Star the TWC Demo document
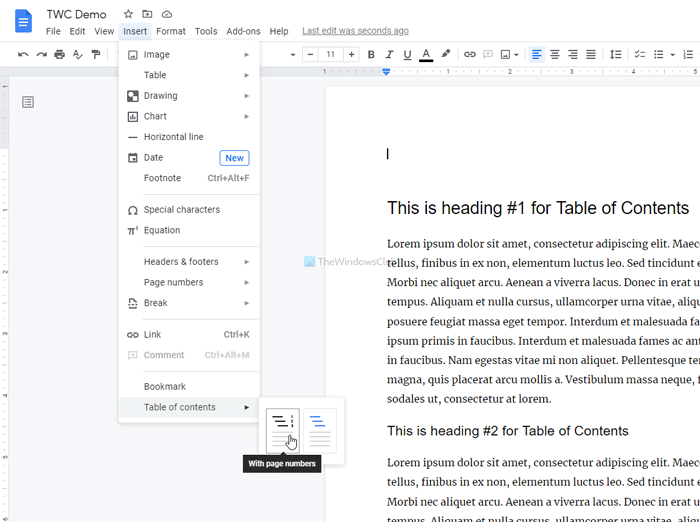Viewport: 700px width, 522px height. tap(128, 14)
